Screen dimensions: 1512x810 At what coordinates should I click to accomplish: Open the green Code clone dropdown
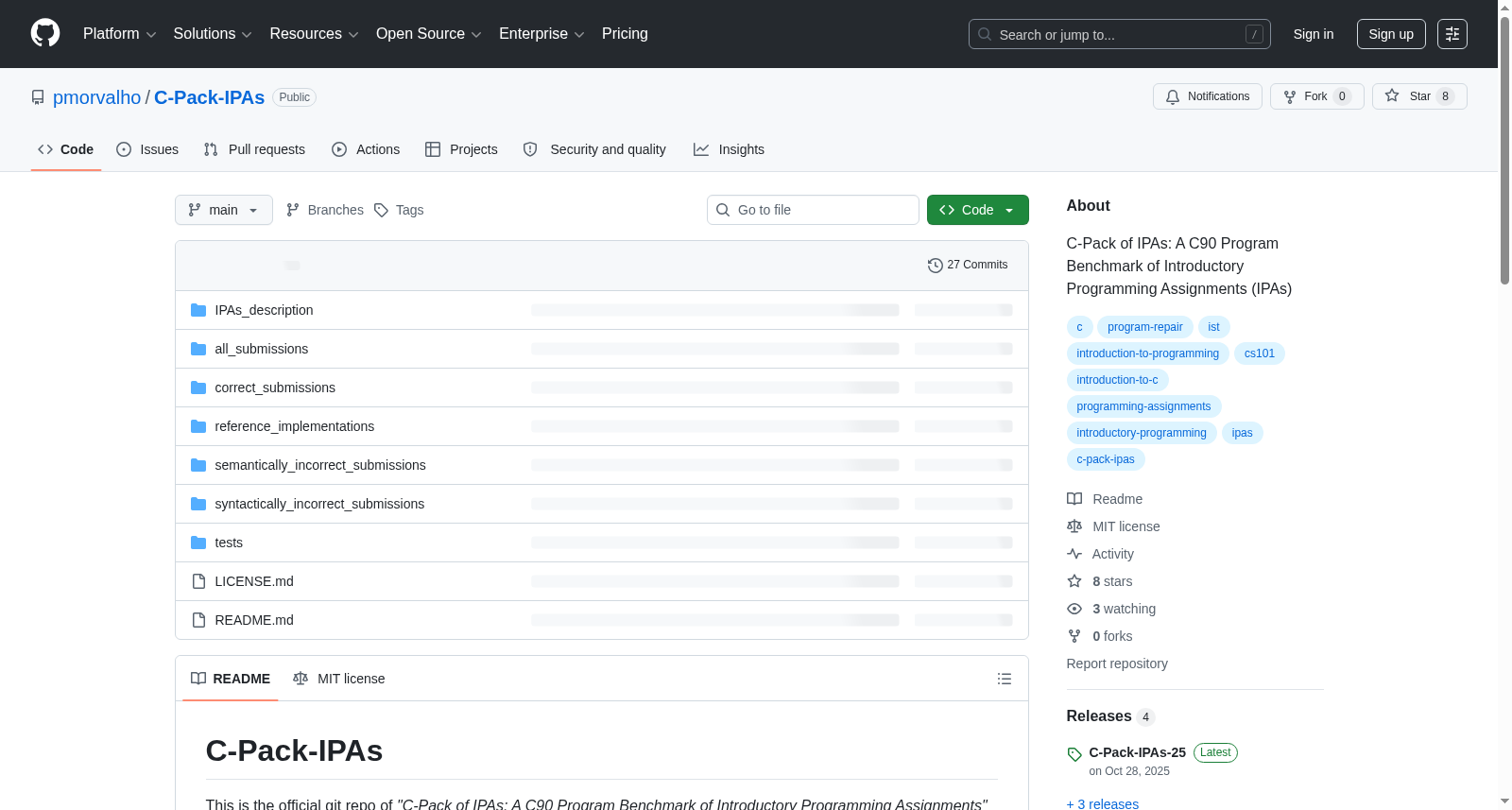point(978,210)
